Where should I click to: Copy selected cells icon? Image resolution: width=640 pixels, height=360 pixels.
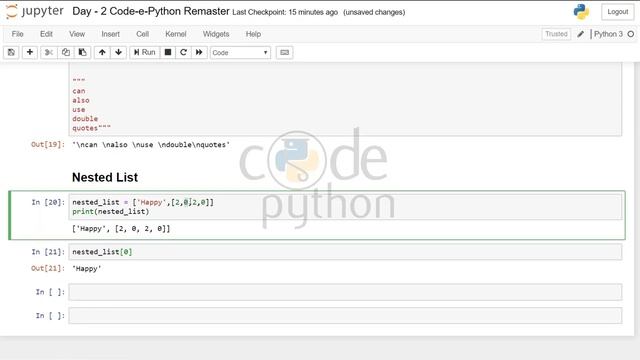pyautogui.click(x=66, y=52)
